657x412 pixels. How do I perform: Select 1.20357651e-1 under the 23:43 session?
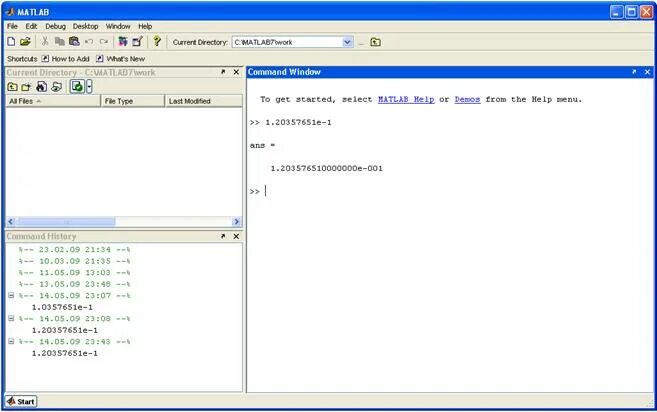pyautogui.click(x=65, y=353)
